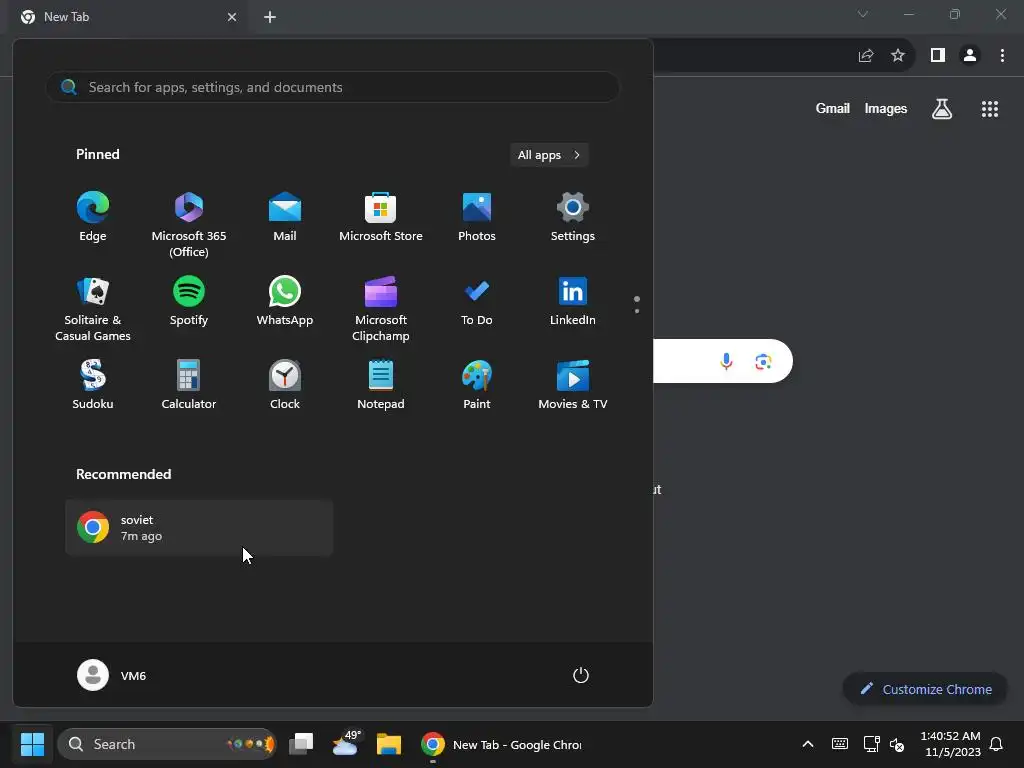Viewport: 1024px width, 768px height.
Task: Focus the Start menu search field
Action: click(332, 87)
